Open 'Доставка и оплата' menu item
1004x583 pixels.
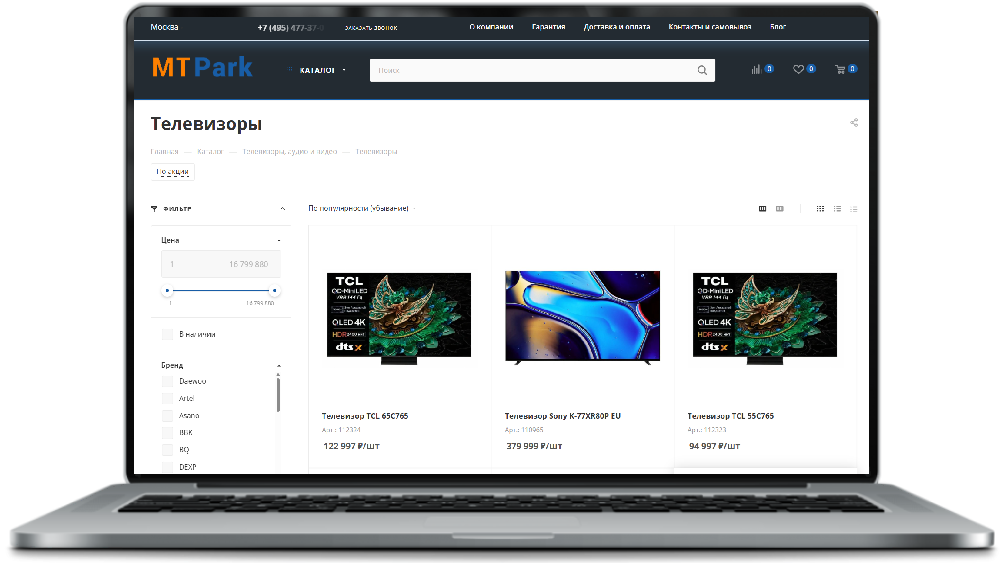617,27
